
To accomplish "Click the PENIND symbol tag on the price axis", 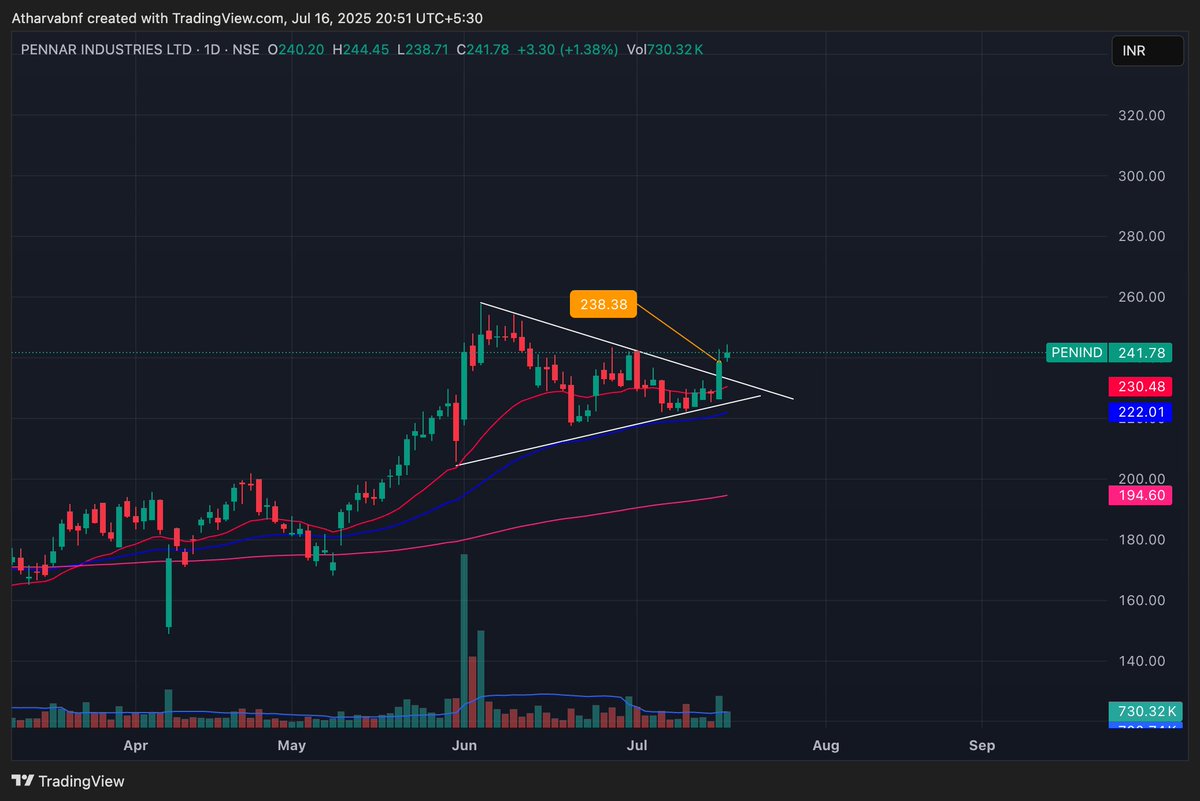I will 1077,352.
